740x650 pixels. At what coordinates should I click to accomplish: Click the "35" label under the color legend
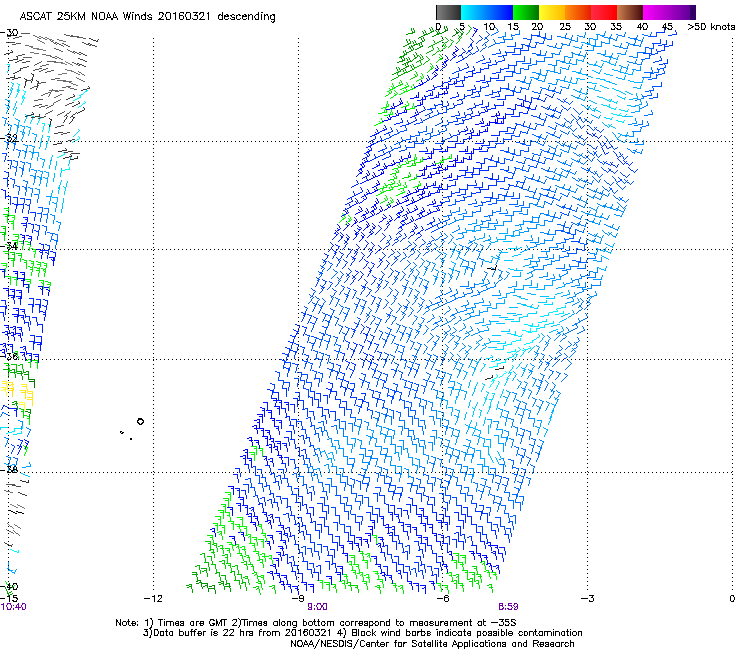[x=616, y=27]
